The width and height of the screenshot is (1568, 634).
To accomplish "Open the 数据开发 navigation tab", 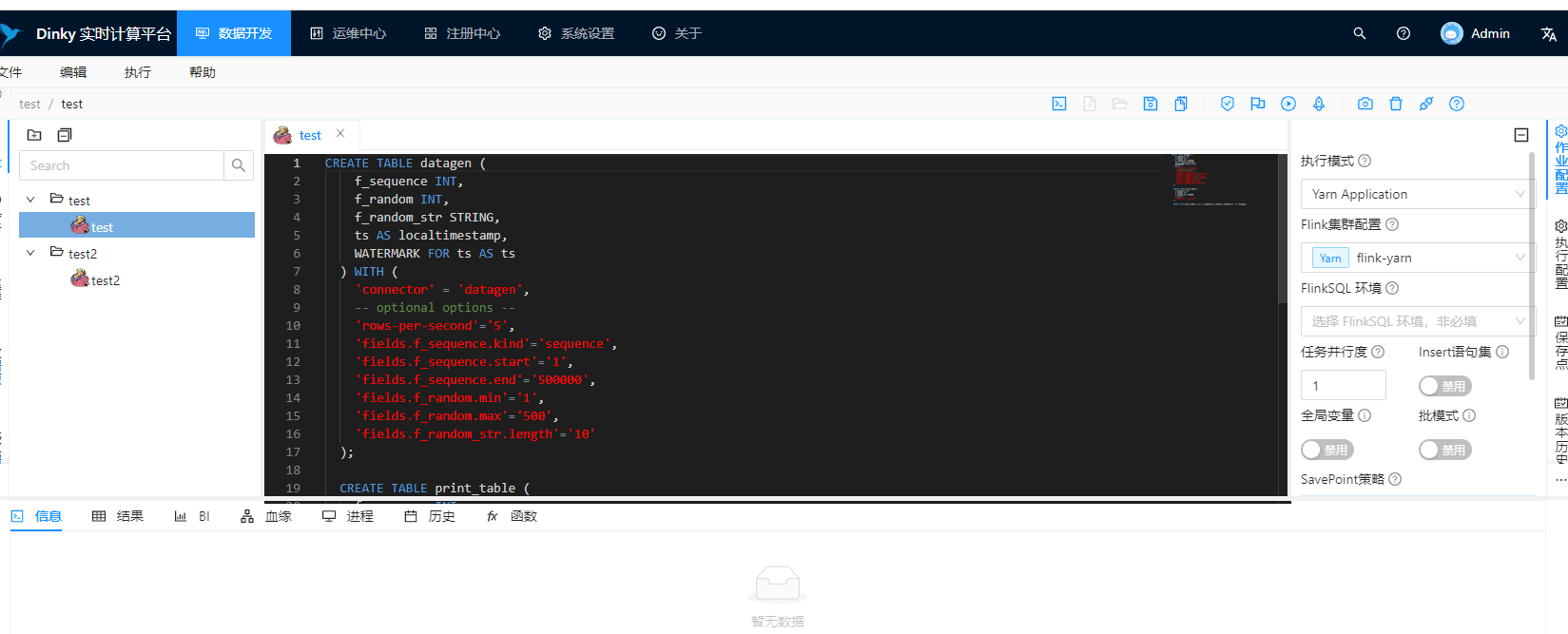I will point(234,33).
